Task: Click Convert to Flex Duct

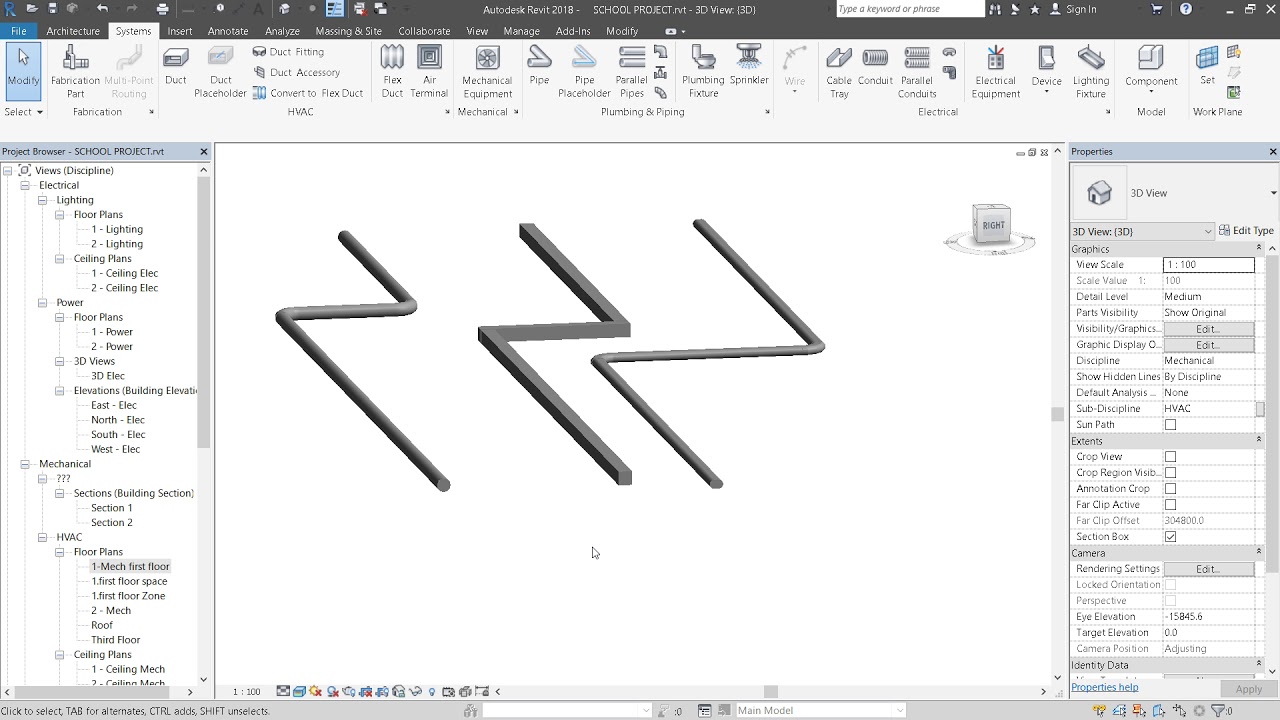Action: 308,93
